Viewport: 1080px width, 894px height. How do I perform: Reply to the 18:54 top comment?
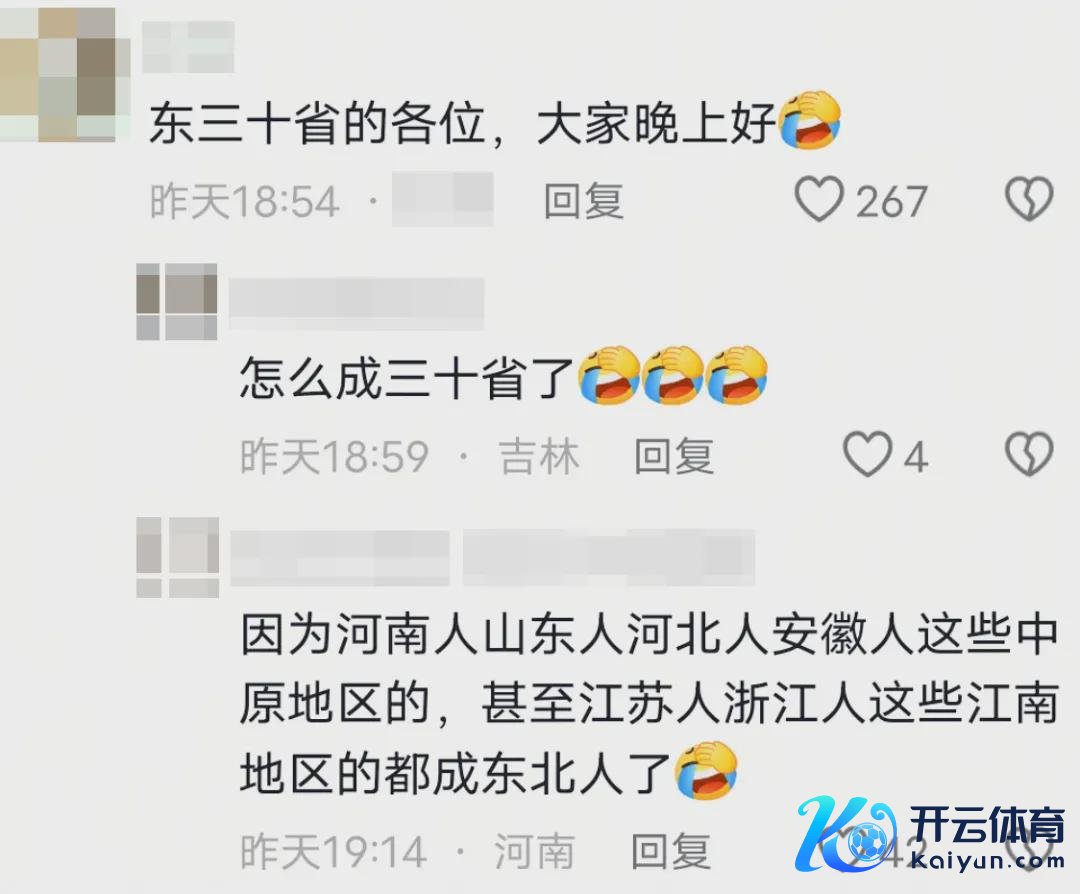(583, 201)
